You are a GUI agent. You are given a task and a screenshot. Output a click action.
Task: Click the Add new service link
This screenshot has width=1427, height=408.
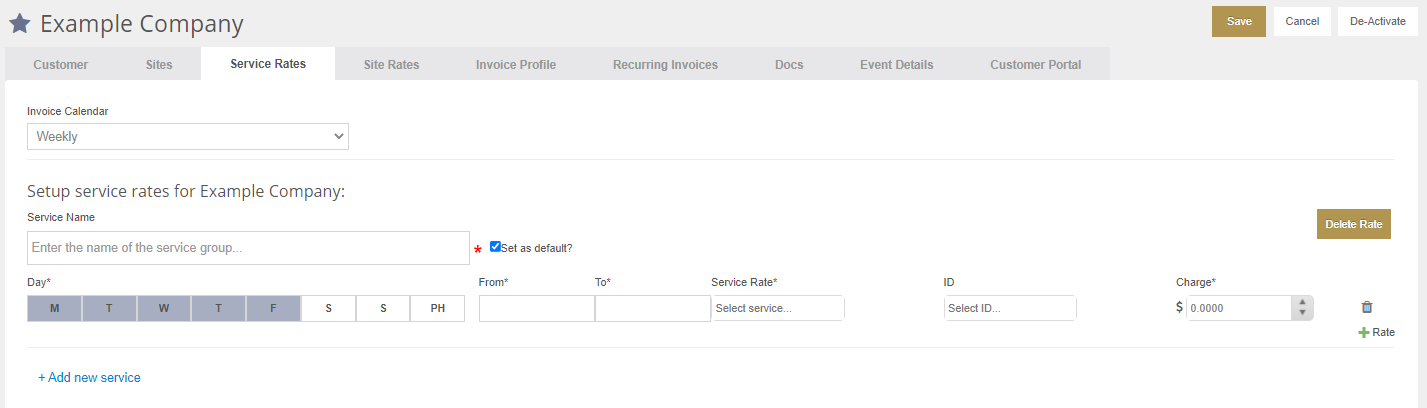[89, 377]
